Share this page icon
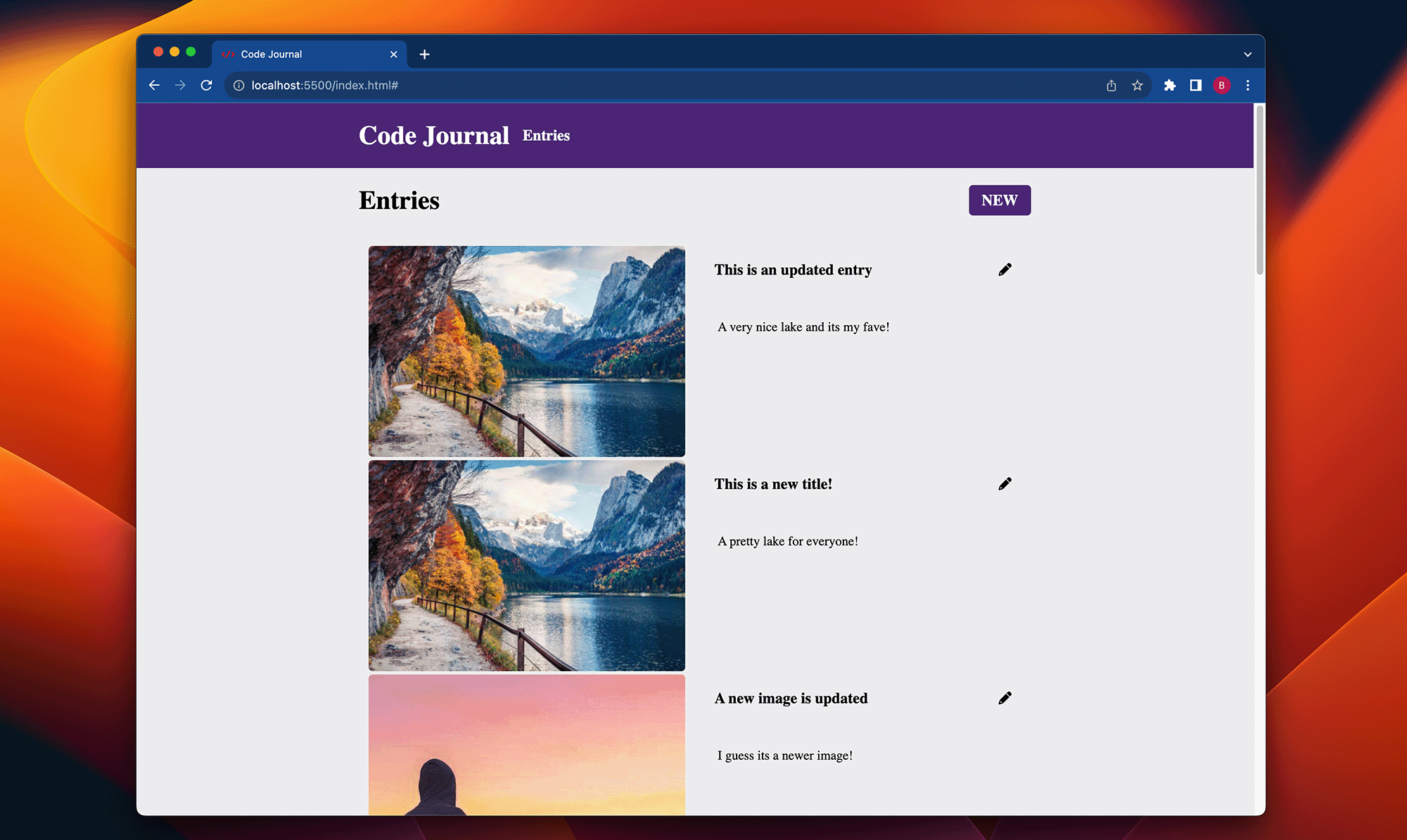 pos(1112,85)
